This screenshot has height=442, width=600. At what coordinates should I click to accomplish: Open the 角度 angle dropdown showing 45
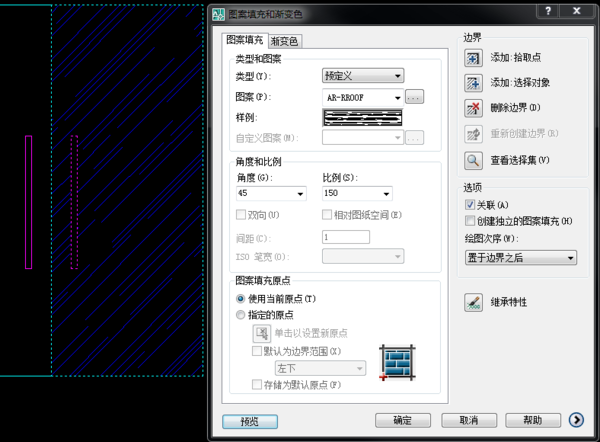click(x=271, y=193)
